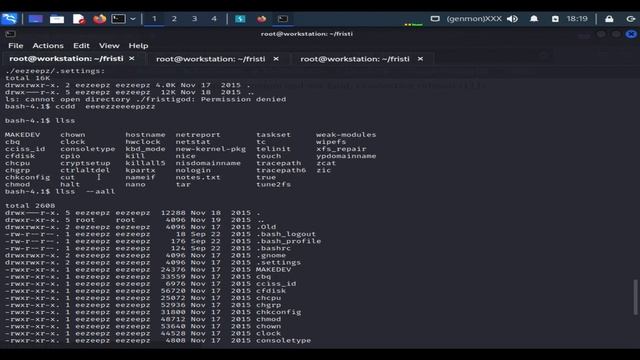Expand the terminal launcher dropdown arrow

tap(133, 19)
